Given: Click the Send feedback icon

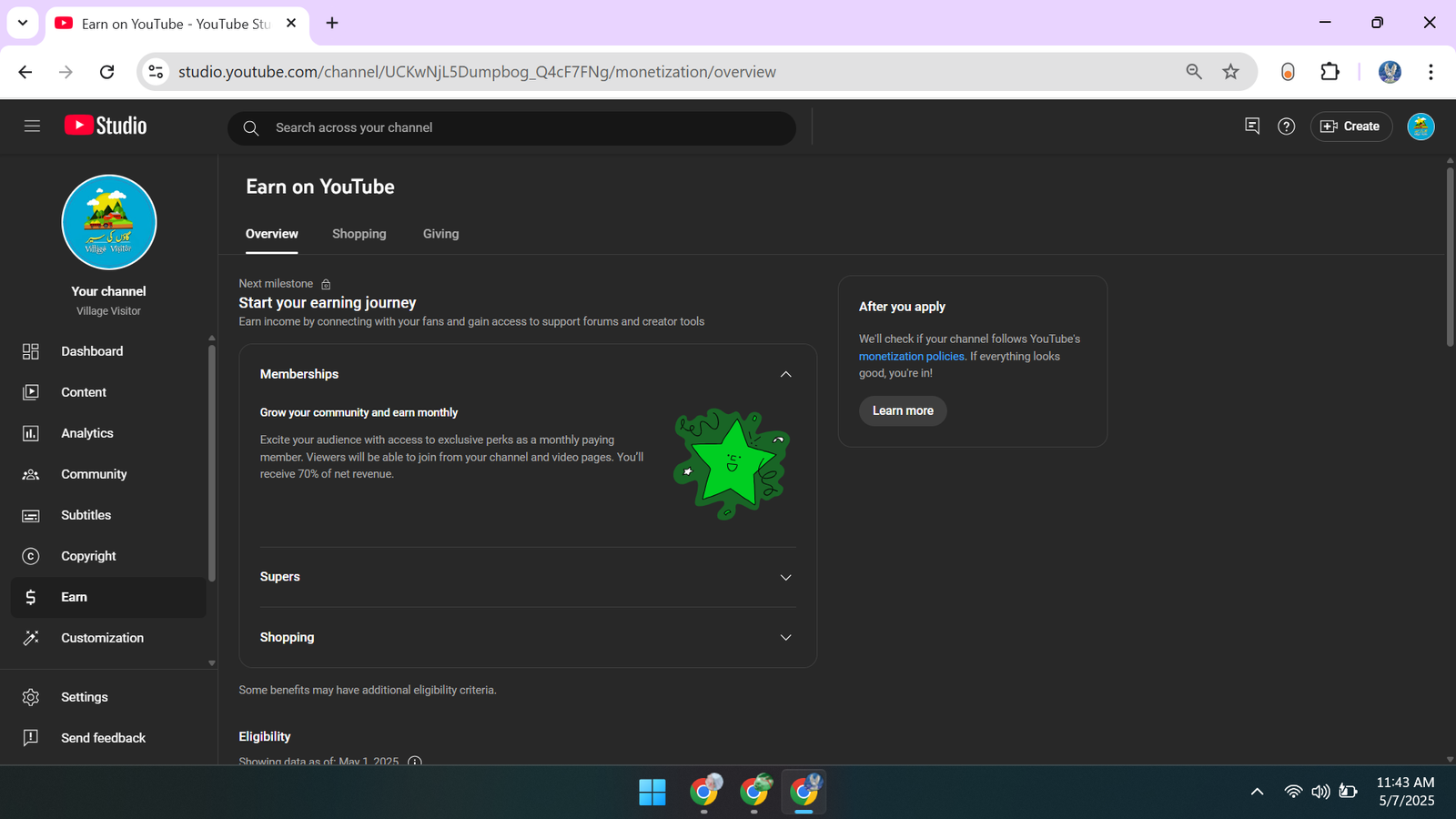Looking at the screenshot, I should tap(31, 738).
